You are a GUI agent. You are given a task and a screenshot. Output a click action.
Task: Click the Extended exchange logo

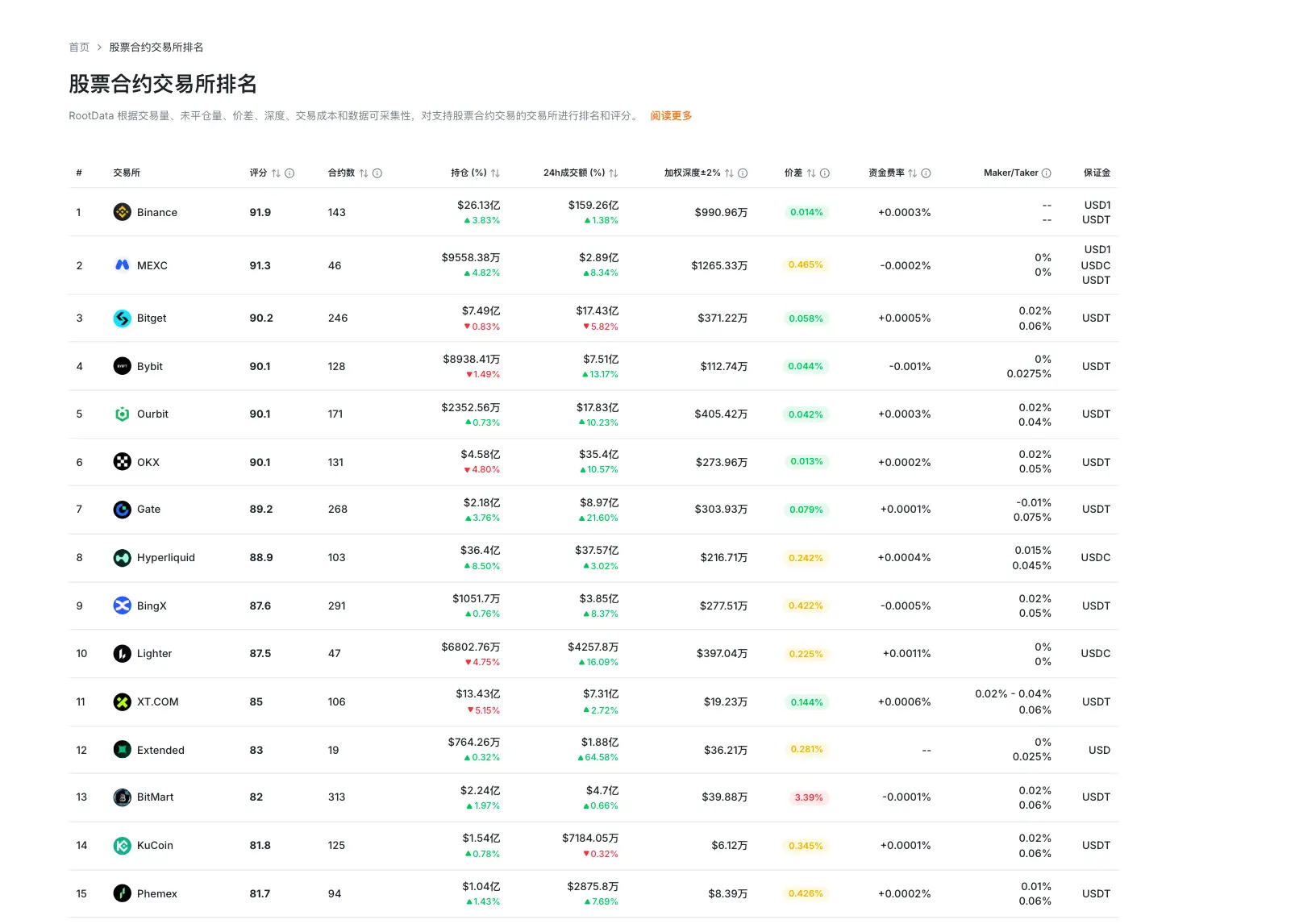(x=122, y=750)
